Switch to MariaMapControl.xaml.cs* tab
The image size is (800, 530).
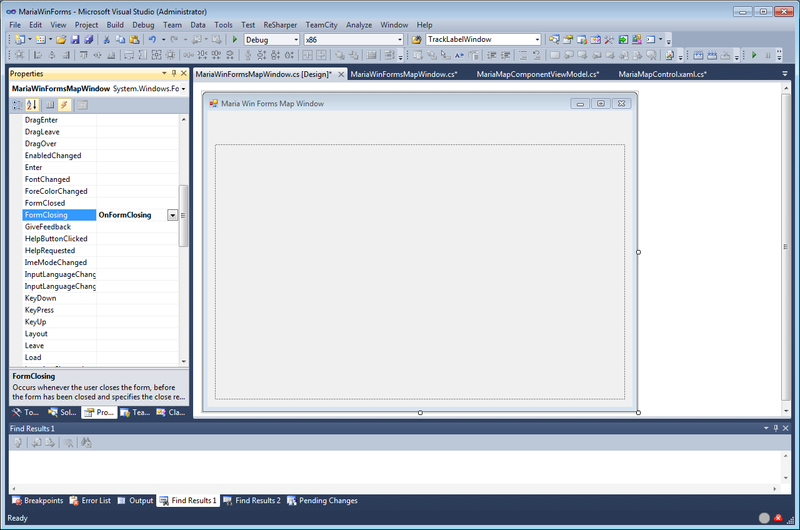click(662, 74)
